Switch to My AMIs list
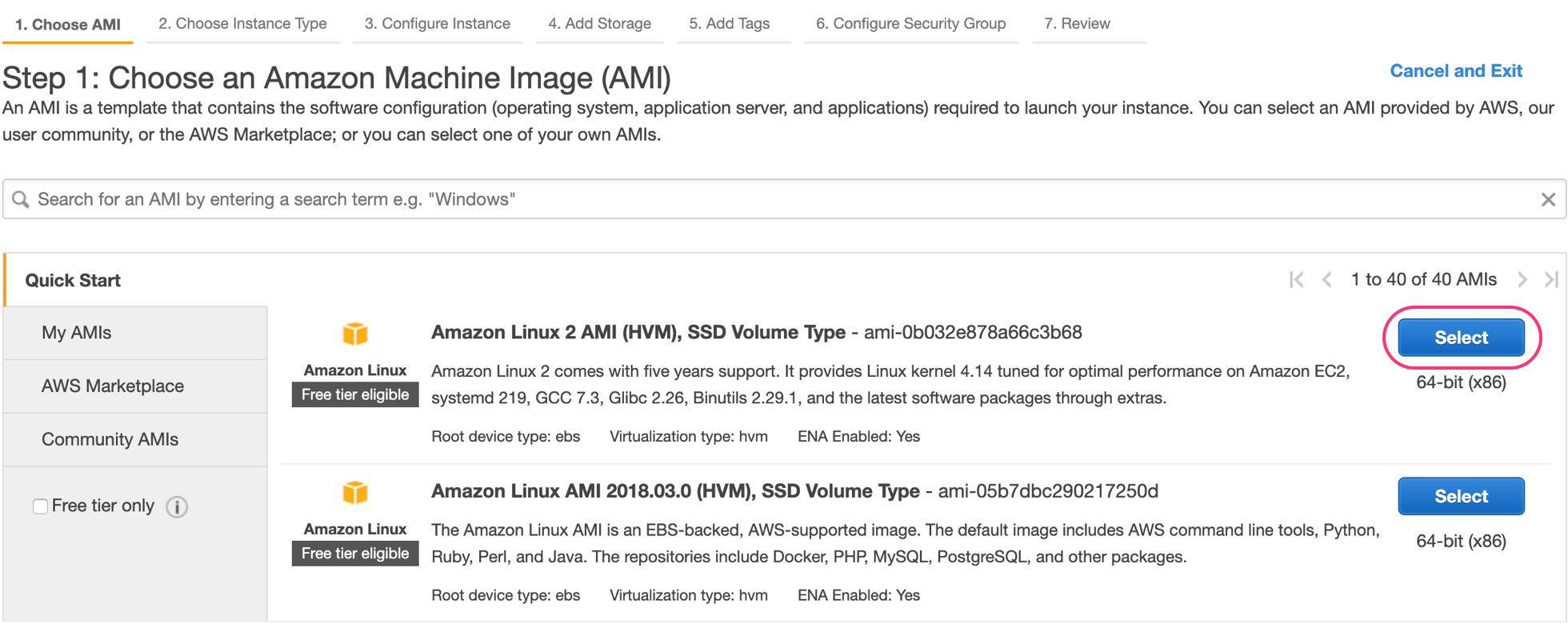 coord(77,333)
